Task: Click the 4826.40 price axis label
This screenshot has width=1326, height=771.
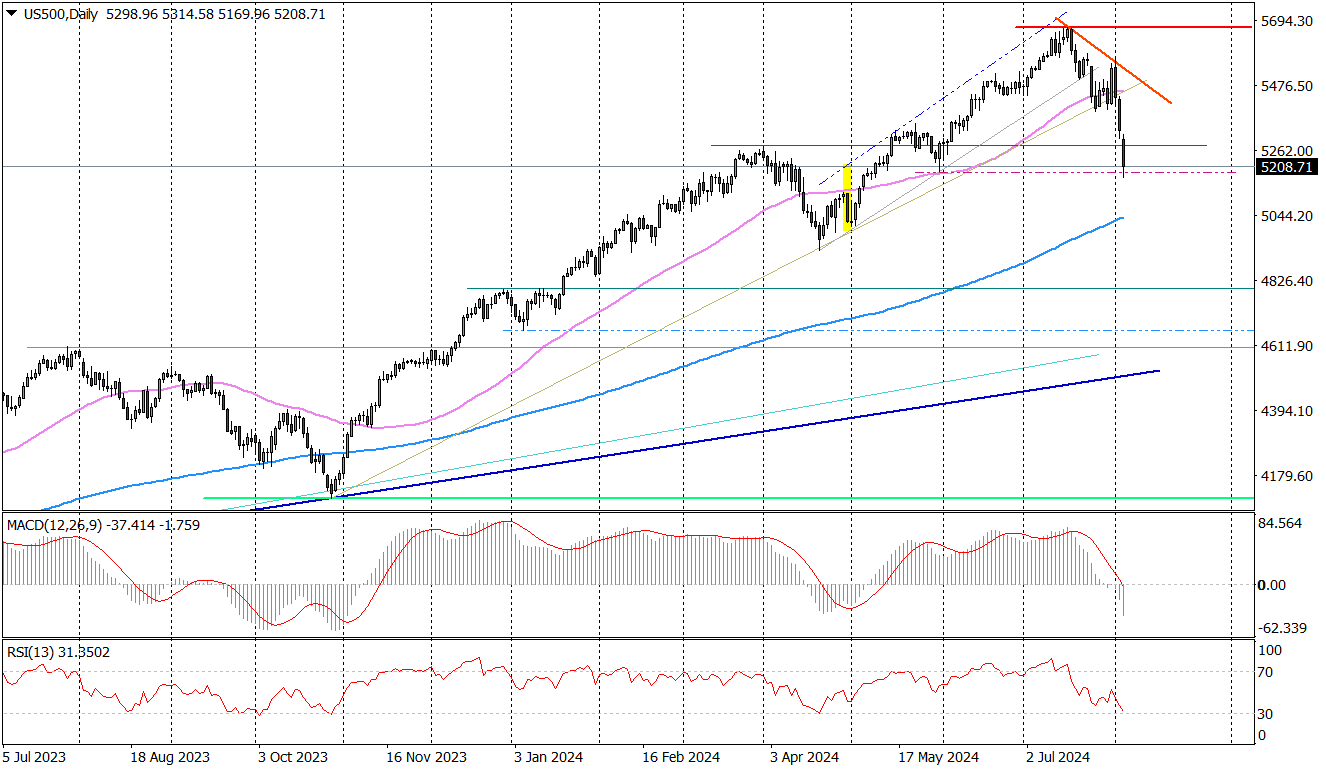Action: point(1285,281)
